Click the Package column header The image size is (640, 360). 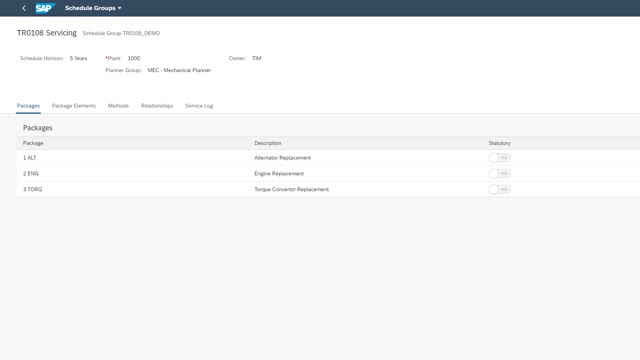pyautogui.click(x=33, y=143)
